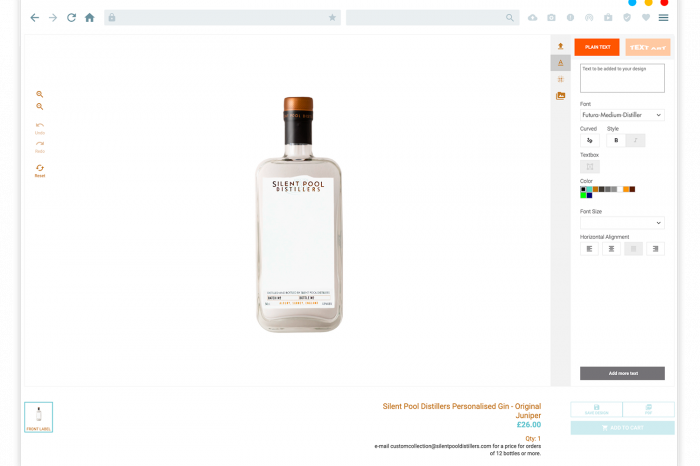The height and width of the screenshot is (466, 700).
Task: Click the Add to Cart button
Action: pyautogui.click(x=622, y=428)
